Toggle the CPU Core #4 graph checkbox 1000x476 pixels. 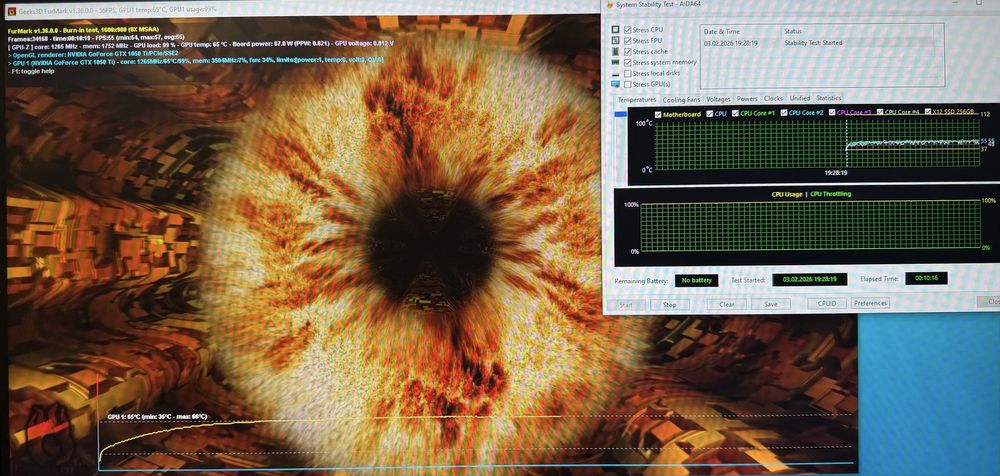tap(880, 112)
